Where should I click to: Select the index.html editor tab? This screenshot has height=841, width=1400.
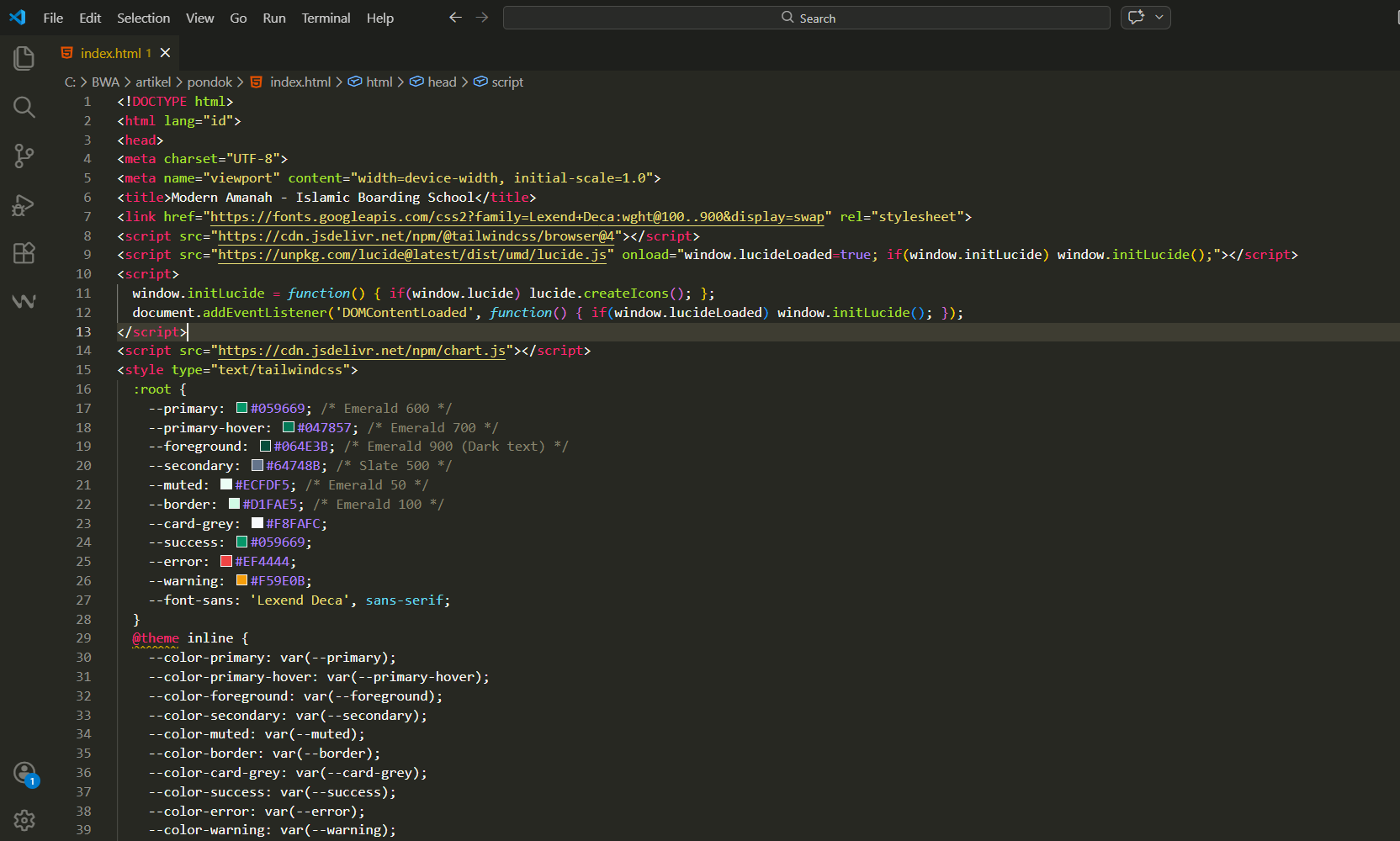(x=110, y=53)
